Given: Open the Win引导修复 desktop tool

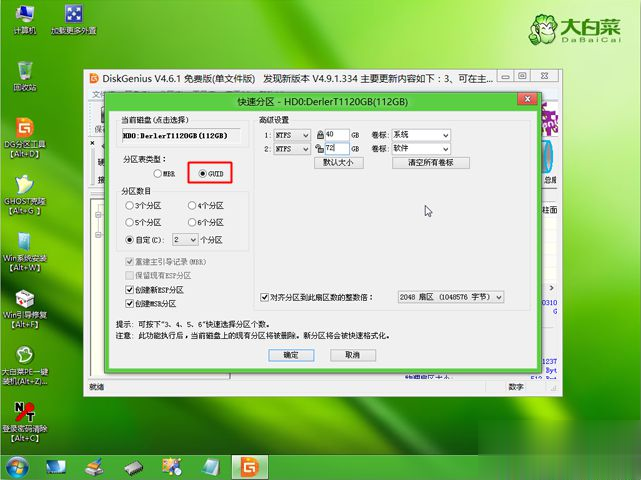Looking at the screenshot, I should tap(24, 301).
